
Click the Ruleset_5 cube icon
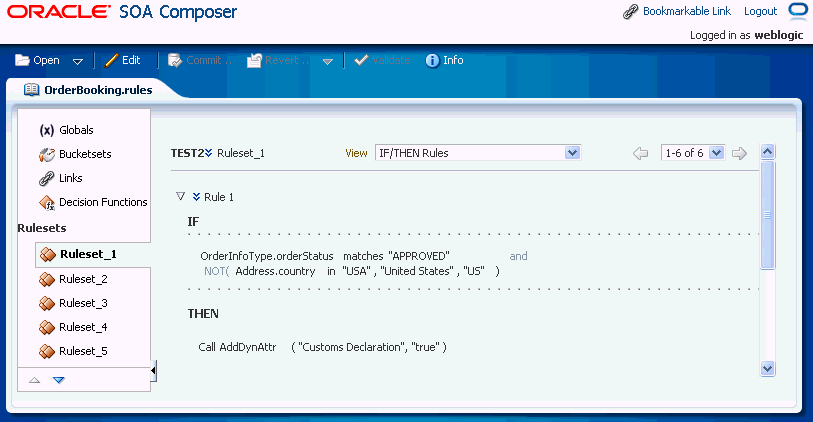pos(47,351)
